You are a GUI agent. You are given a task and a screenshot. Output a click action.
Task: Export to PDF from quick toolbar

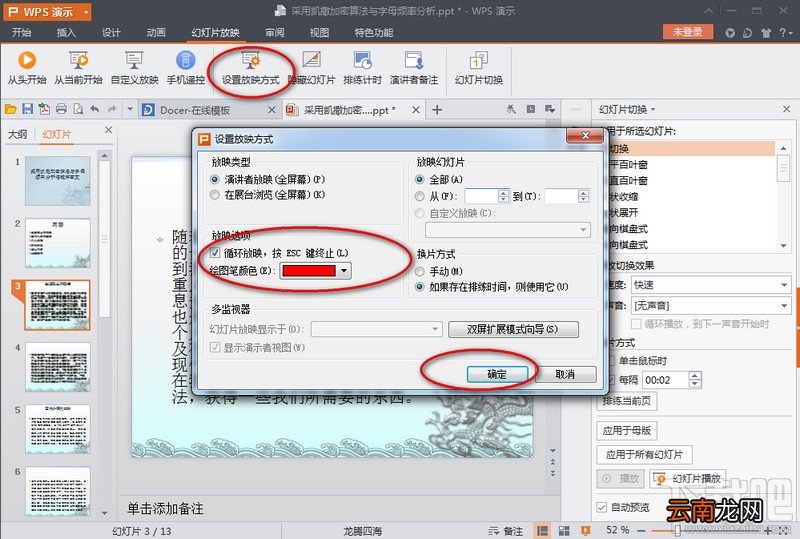click(x=44, y=109)
